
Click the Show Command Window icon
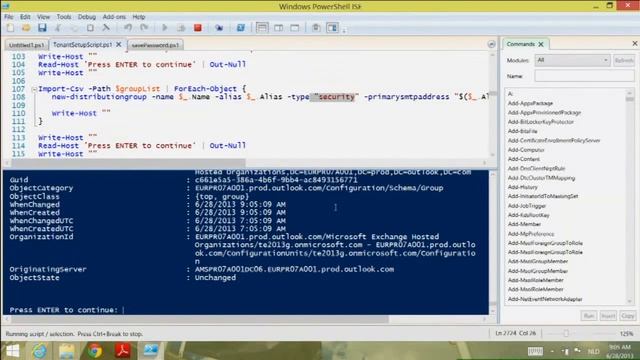tap(316, 28)
